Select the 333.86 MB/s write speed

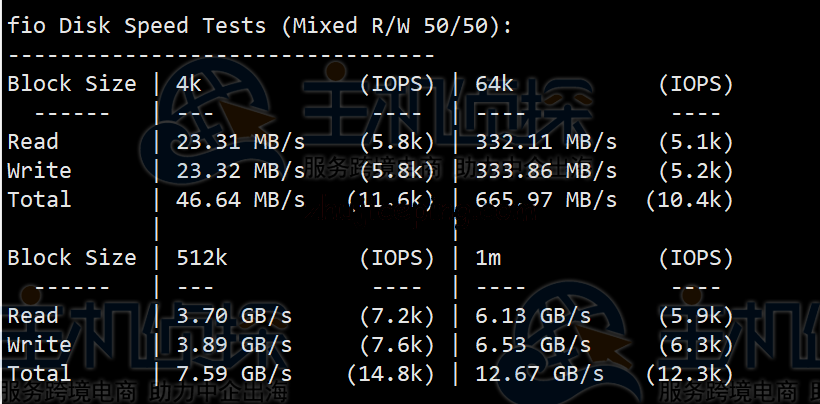(x=547, y=171)
